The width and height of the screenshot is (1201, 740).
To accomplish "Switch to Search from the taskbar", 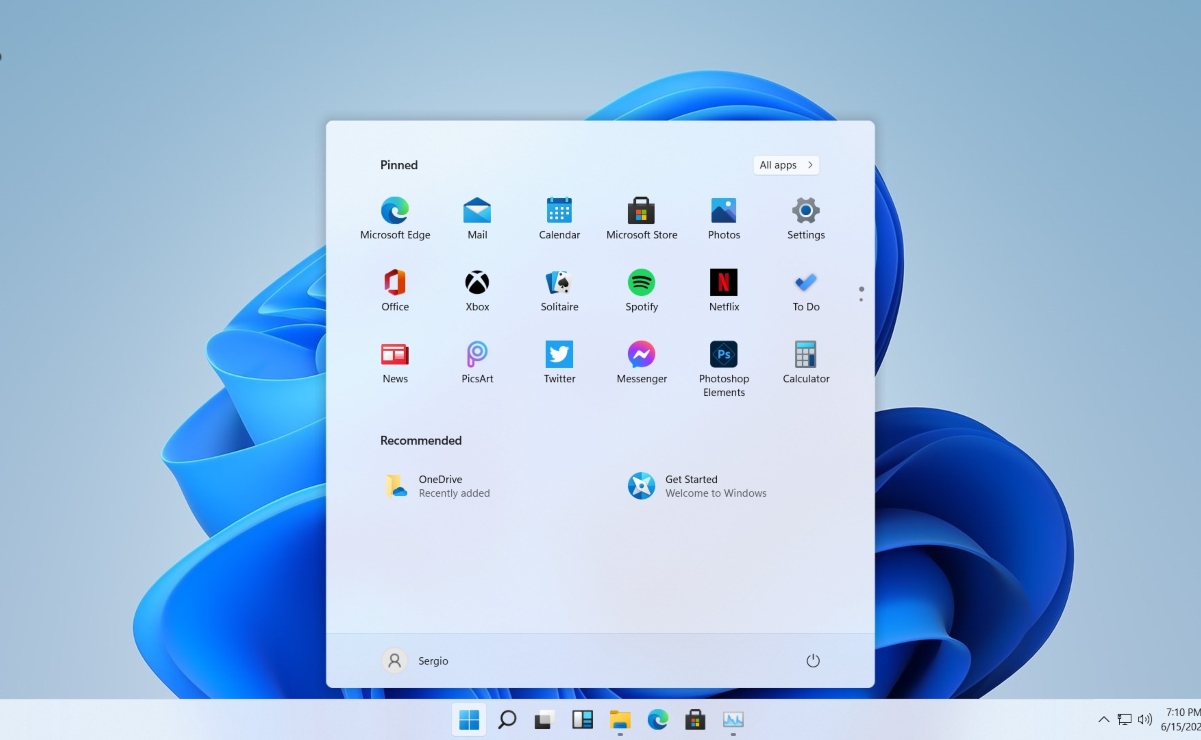I will tap(506, 719).
